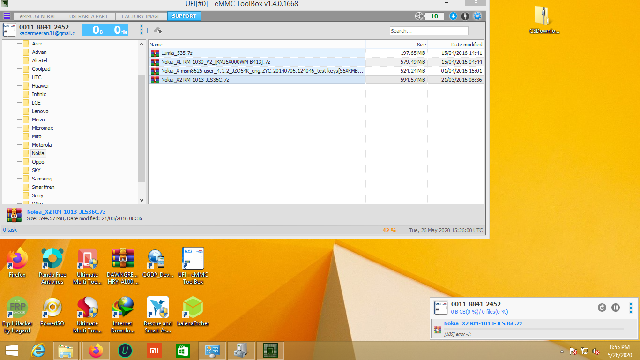Click the file name link in download popup
This screenshot has height=360, width=640.
click(x=483, y=323)
